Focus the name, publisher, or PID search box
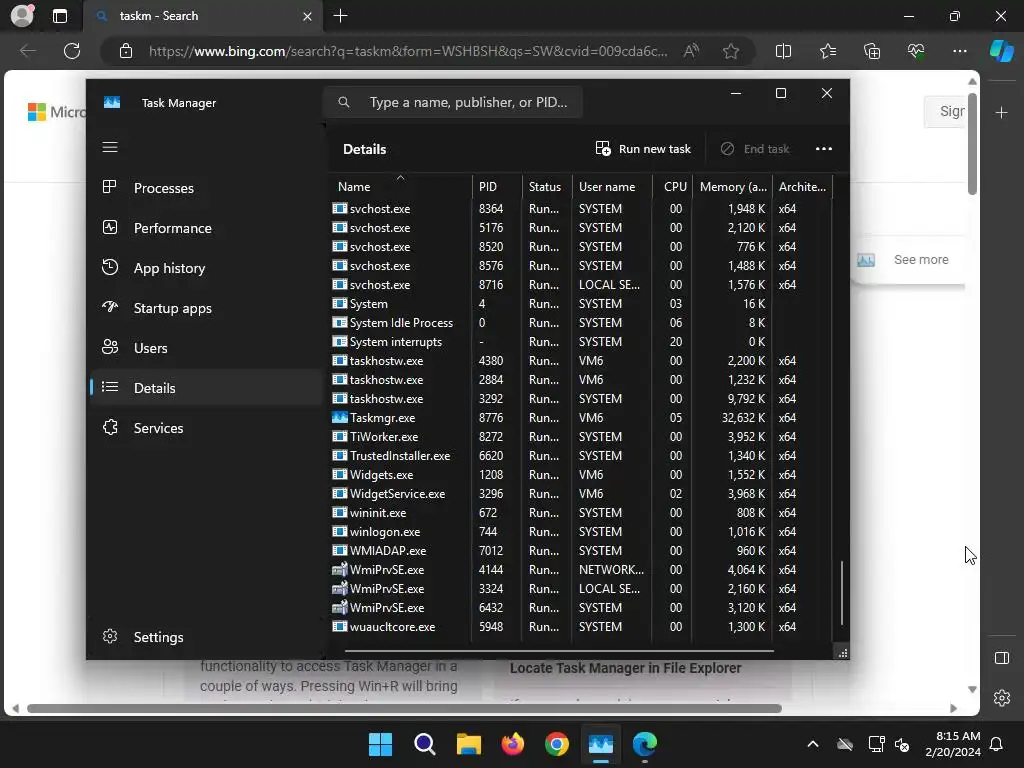Image resolution: width=1024 pixels, height=768 pixels. click(x=453, y=103)
